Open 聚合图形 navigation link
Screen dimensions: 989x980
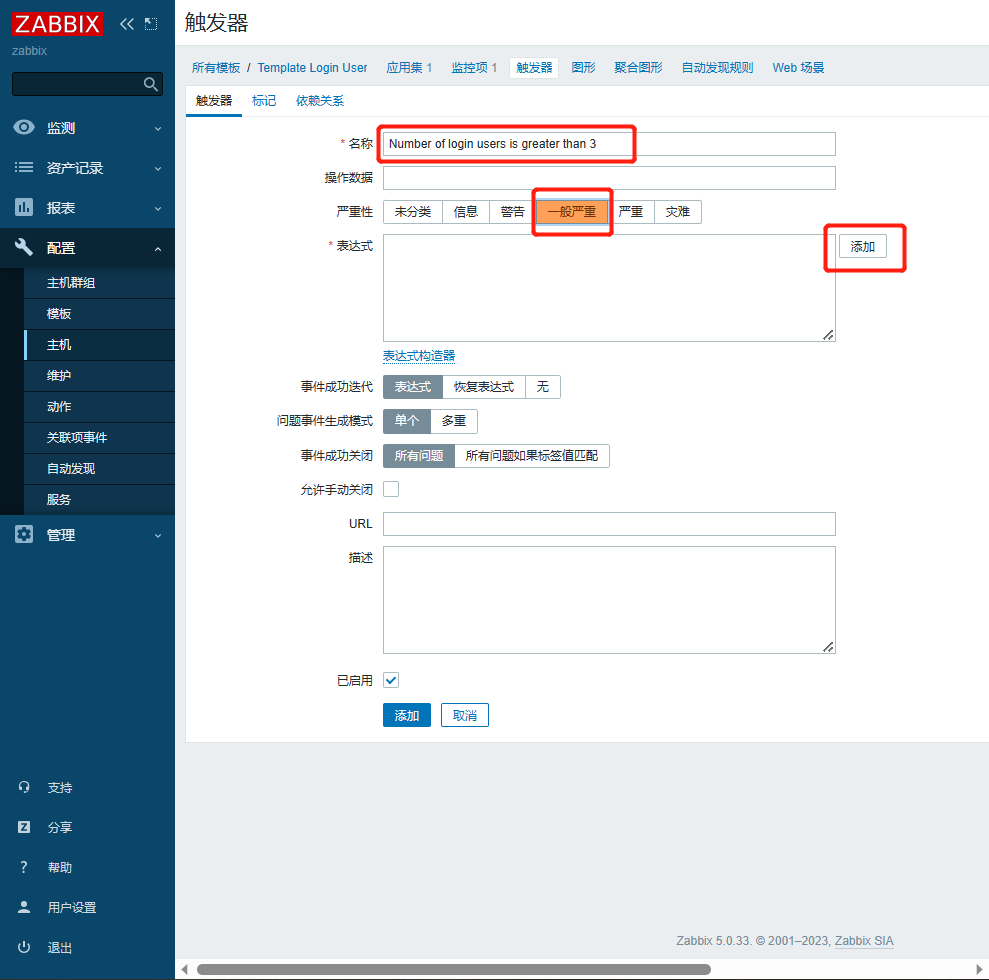click(x=638, y=67)
